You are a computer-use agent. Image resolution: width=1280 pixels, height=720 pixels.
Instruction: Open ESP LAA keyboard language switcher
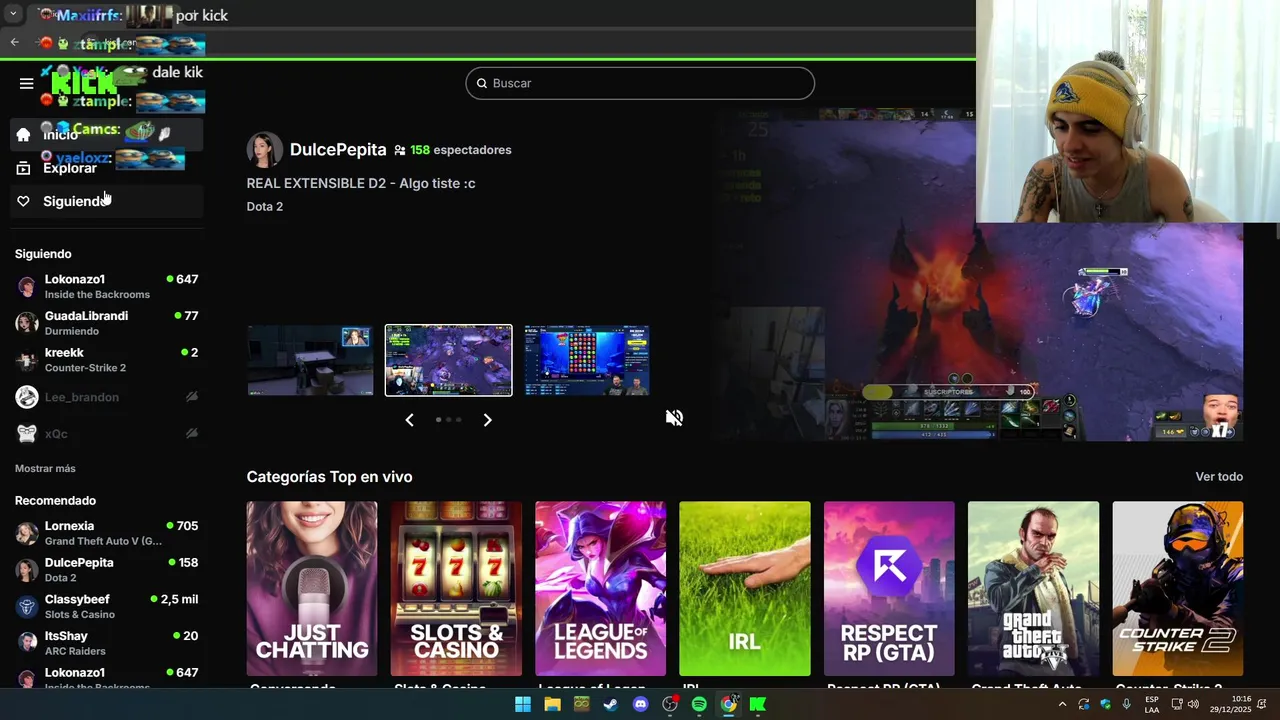pyautogui.click(x=1152, y=704)
